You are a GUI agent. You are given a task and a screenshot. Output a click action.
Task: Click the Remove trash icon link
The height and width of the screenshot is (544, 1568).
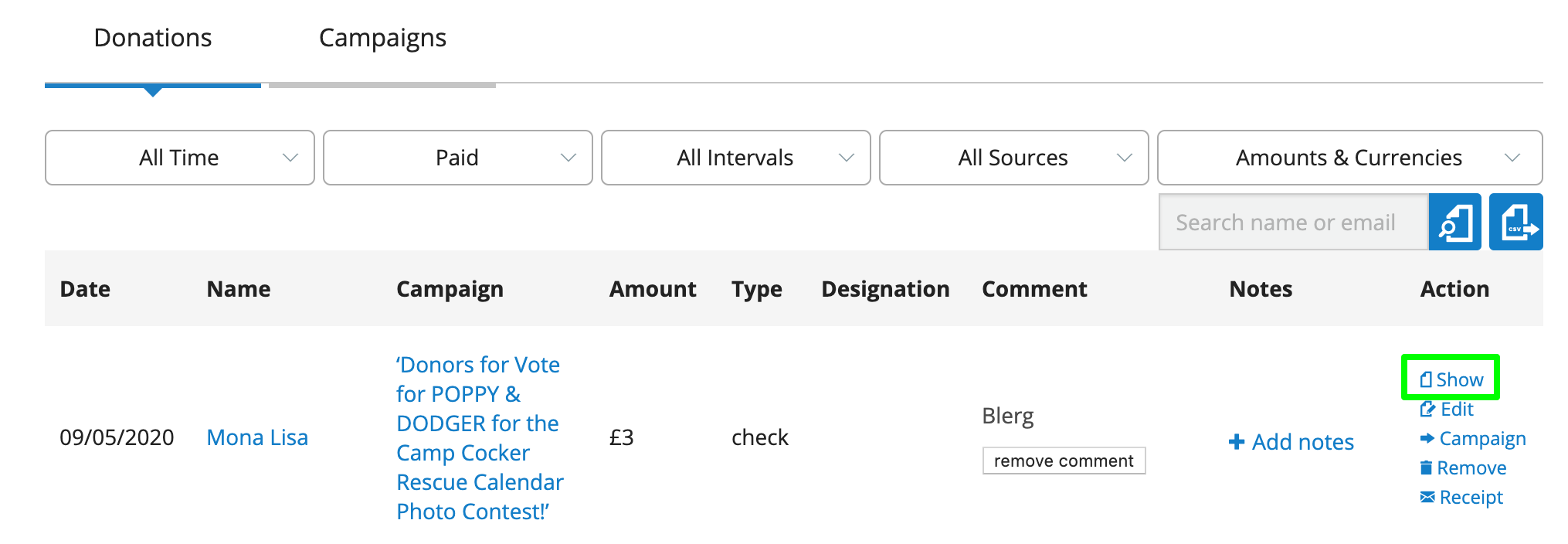pos(1427,468)
